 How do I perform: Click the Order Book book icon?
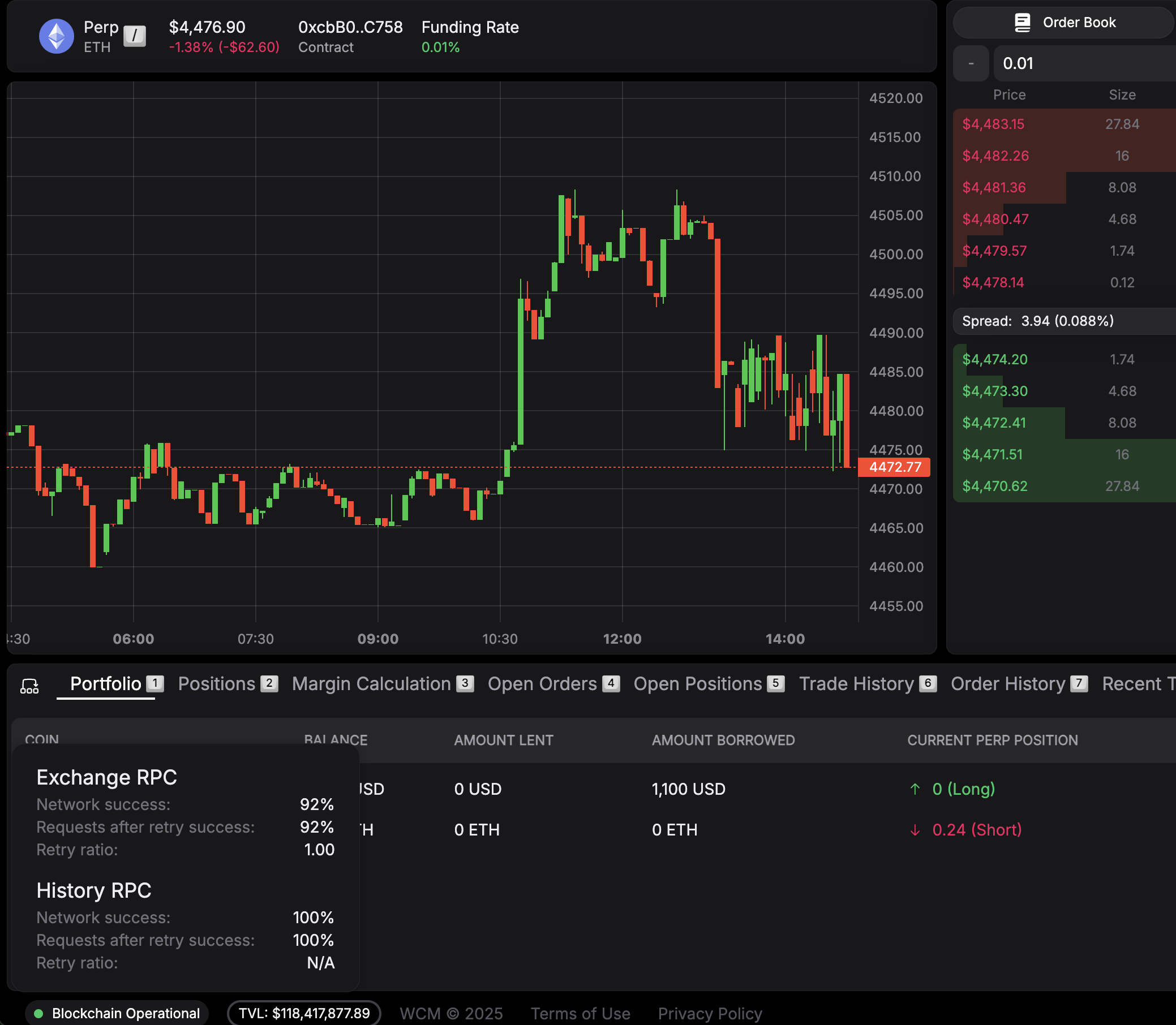coord(1022,22)
